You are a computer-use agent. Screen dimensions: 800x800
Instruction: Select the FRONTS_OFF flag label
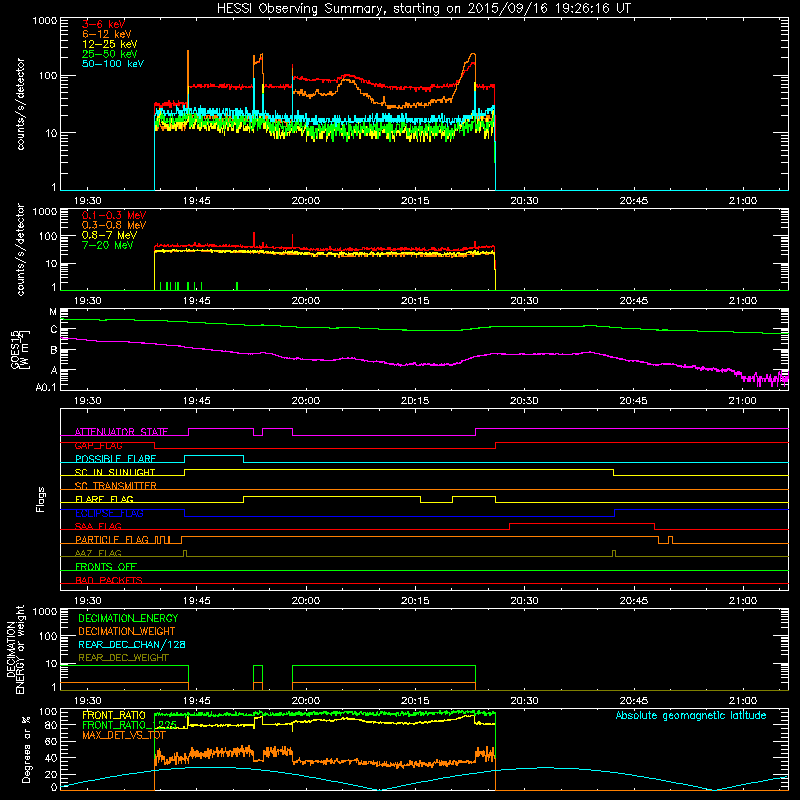coord(106,567)
